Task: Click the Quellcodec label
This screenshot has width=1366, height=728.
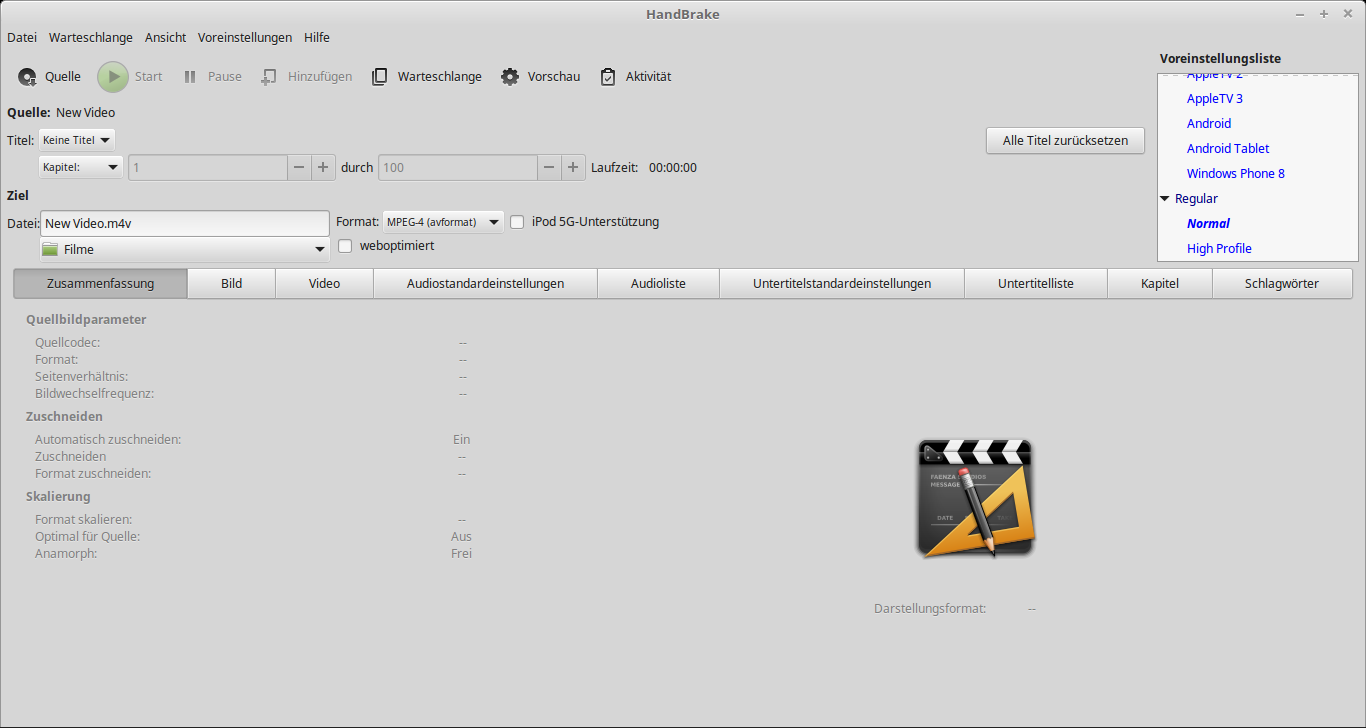Action: (x=67, y=342)
